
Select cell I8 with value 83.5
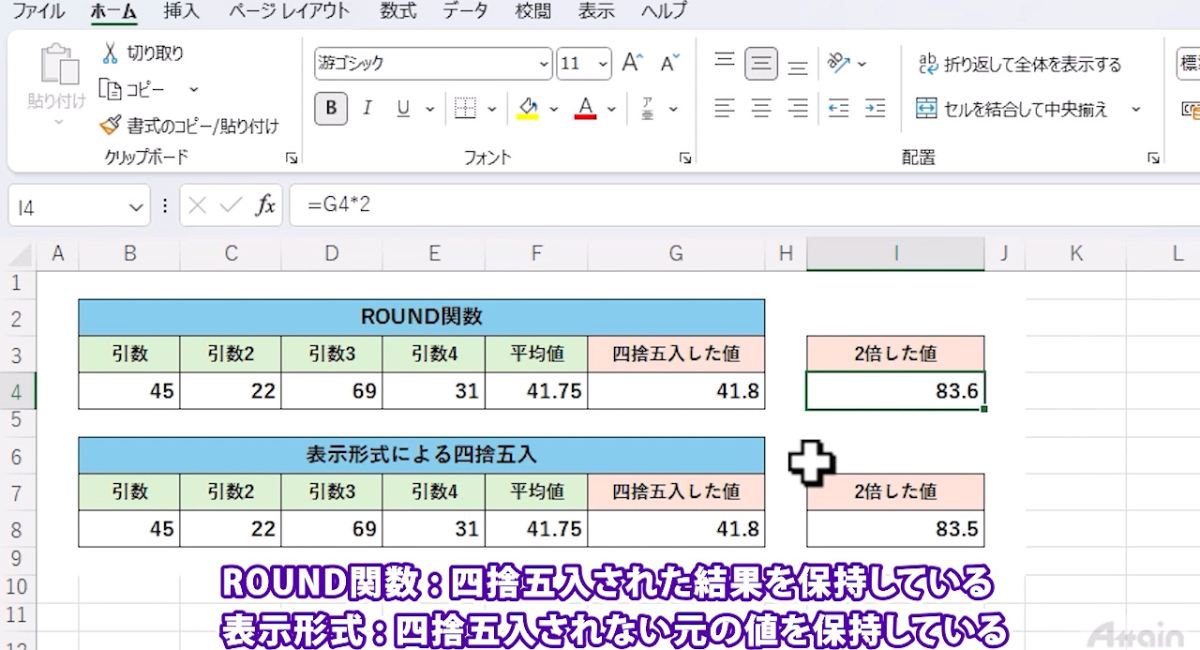895,529
